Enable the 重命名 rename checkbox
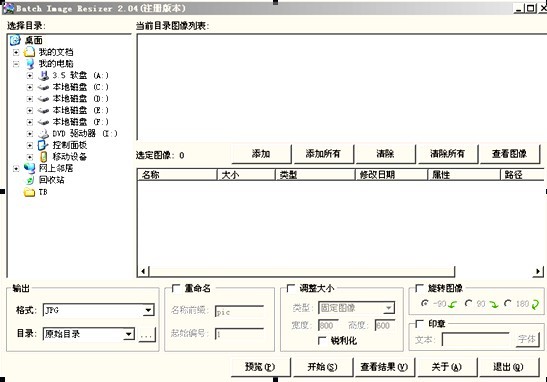The image size is (547, 382). pyautogui.click(x=176, y=288)
